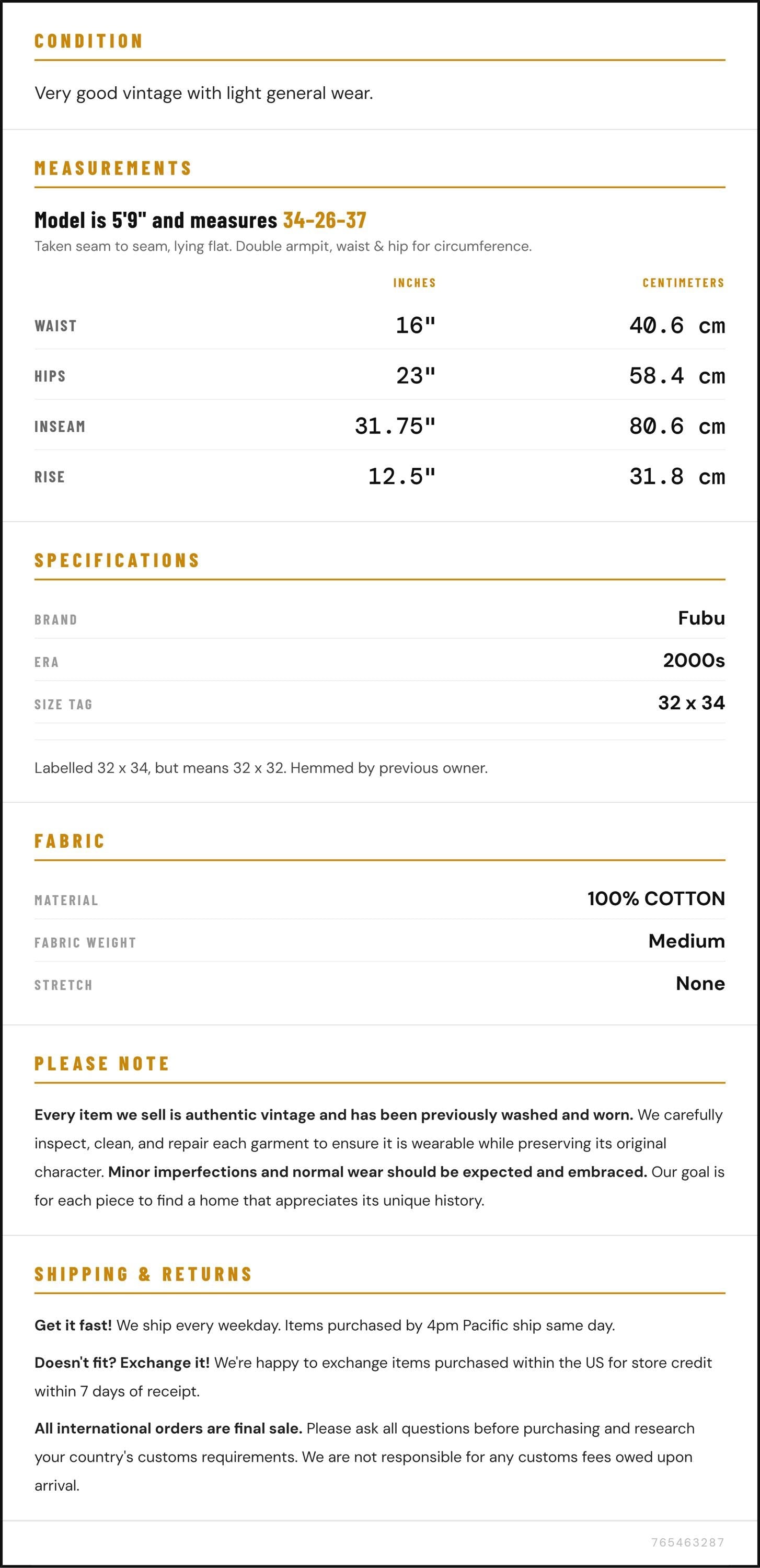Click the model measurements 34-26-37 text
This screenshot has width=760, height=1568.
coord(325,220)
